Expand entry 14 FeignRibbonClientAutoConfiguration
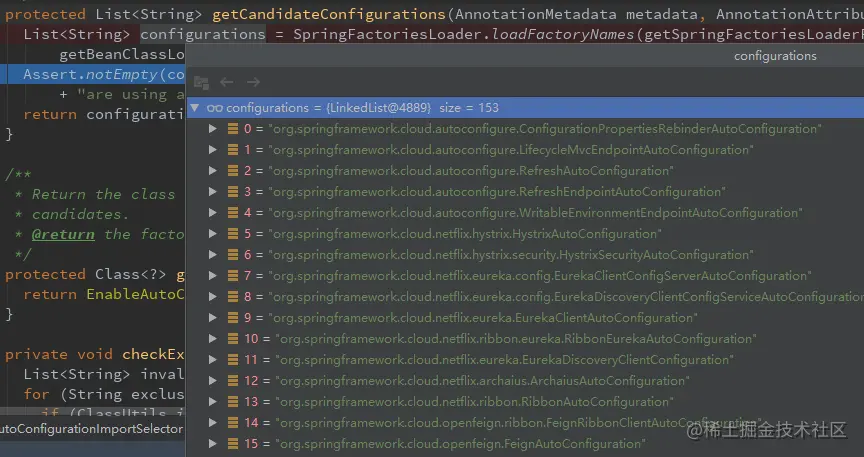Screen dimensions: 864x457 click(212, 422)
